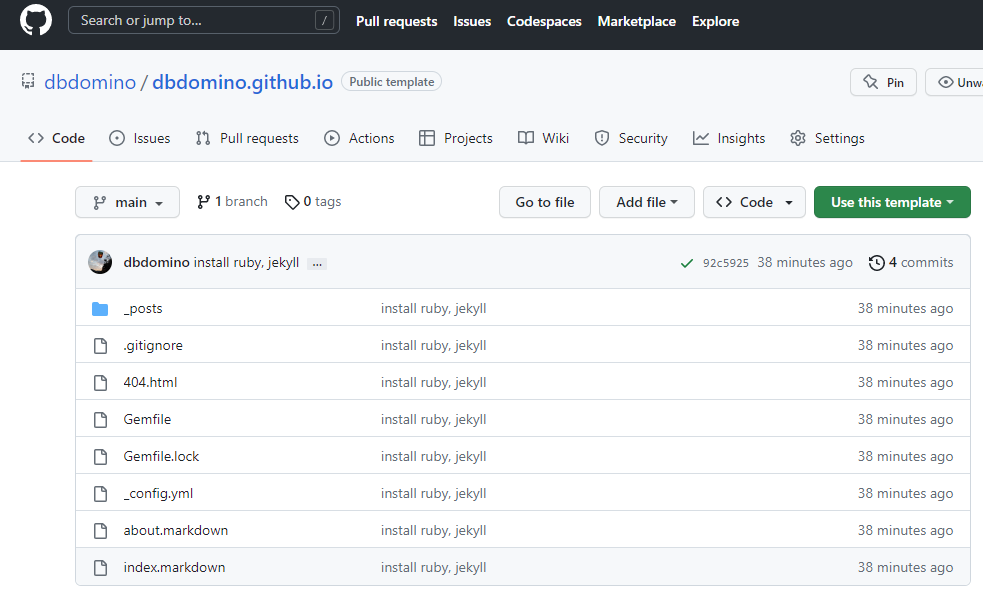
Task: Open Pull requests in top navigation
Action: [x=397, y=21]
